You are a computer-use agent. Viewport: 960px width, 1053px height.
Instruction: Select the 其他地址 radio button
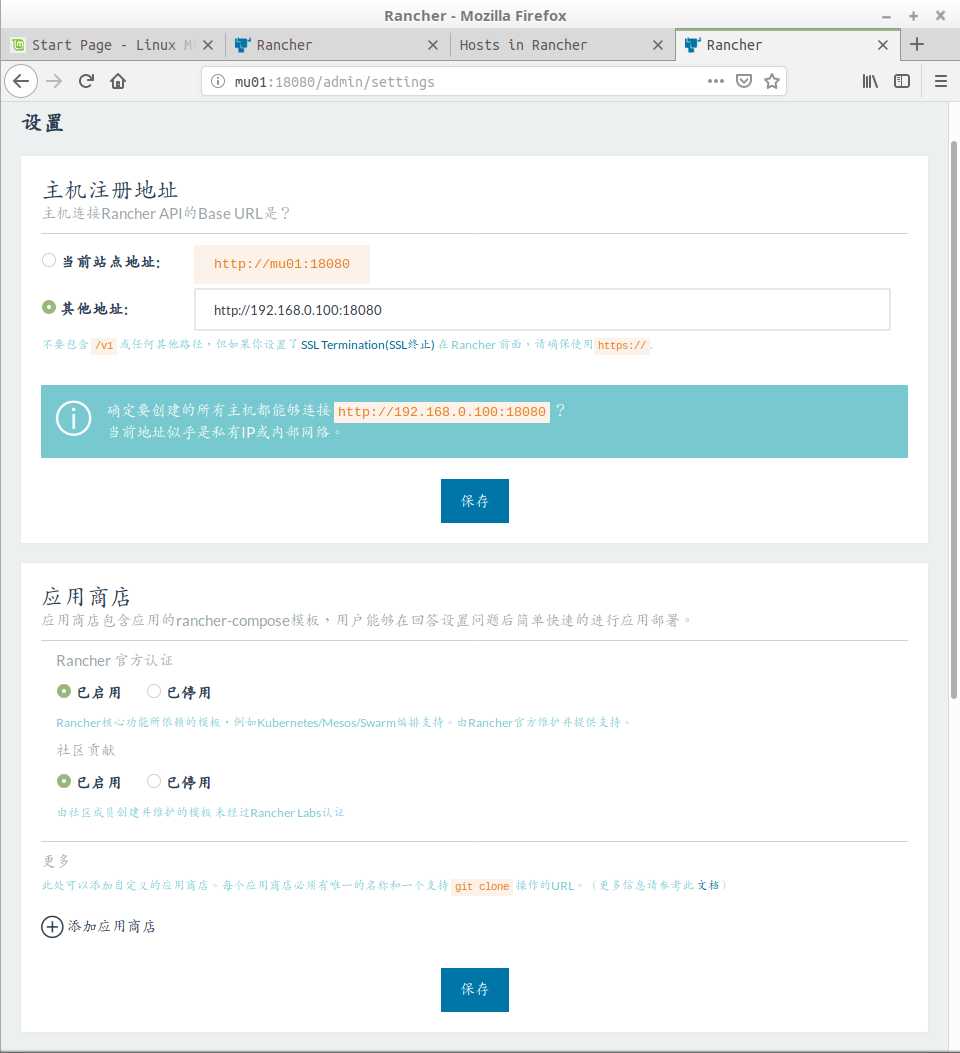pyautogui.click(x=49, y=308)
